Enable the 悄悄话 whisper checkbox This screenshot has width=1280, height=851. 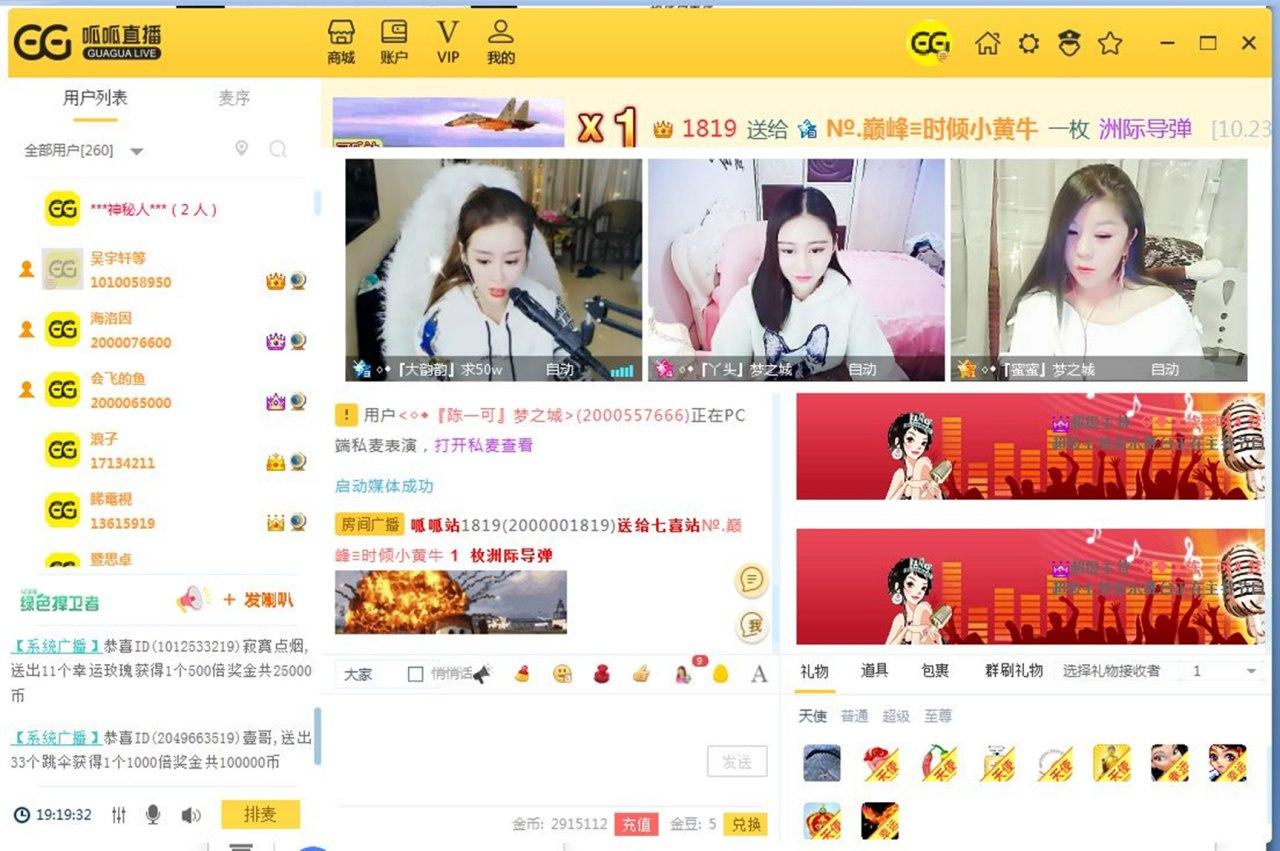tap(415, 674)
